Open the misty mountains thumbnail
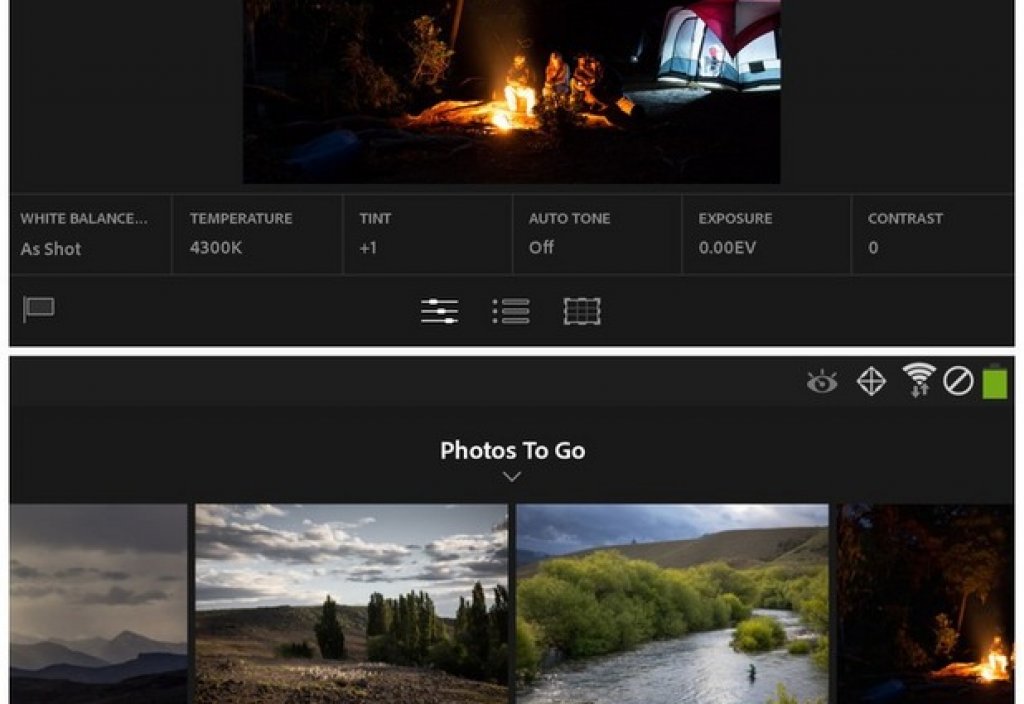 point(98,604)
